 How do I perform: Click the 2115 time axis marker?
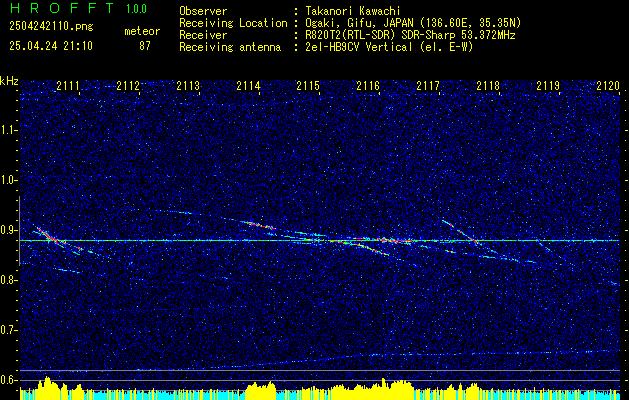coord(308,86)
